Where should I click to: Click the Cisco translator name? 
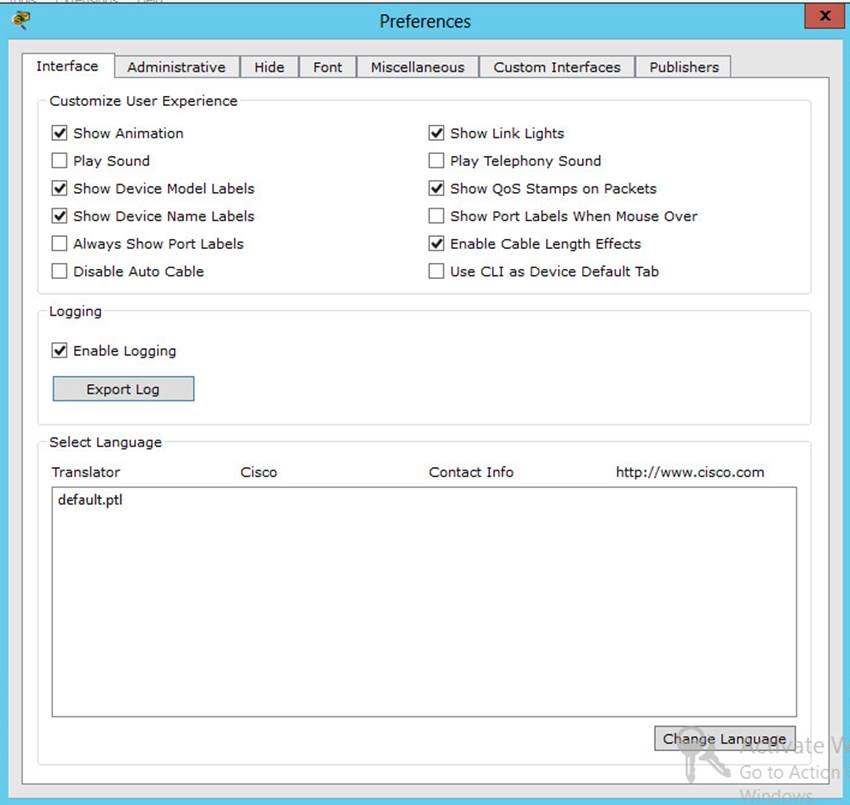[x=259, y=472]
